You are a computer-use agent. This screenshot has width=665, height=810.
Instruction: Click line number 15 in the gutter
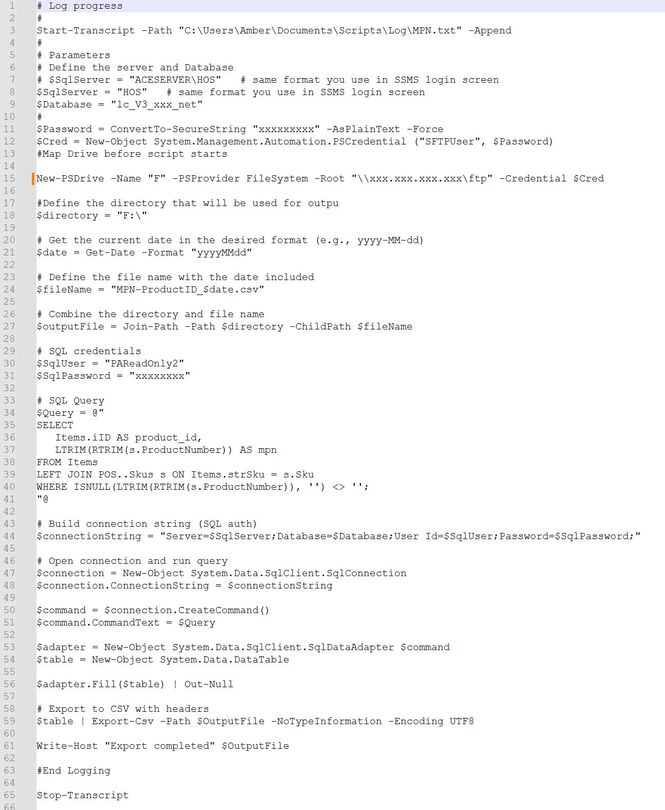(9, 178)
